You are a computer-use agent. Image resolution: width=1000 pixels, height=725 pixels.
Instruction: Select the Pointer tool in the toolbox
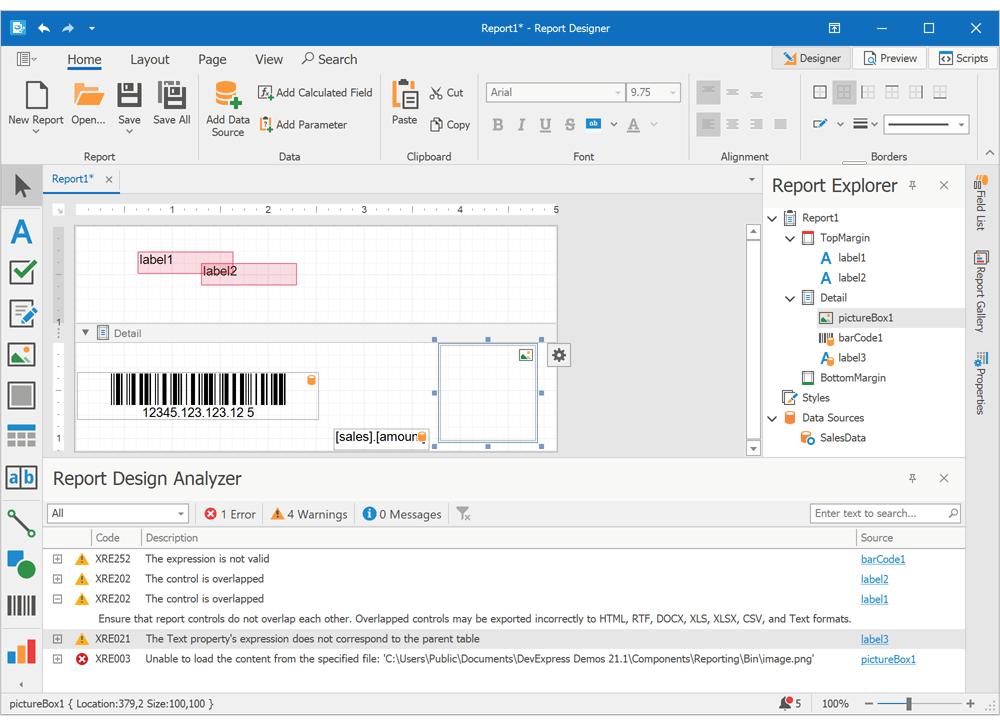coord(21,184)
